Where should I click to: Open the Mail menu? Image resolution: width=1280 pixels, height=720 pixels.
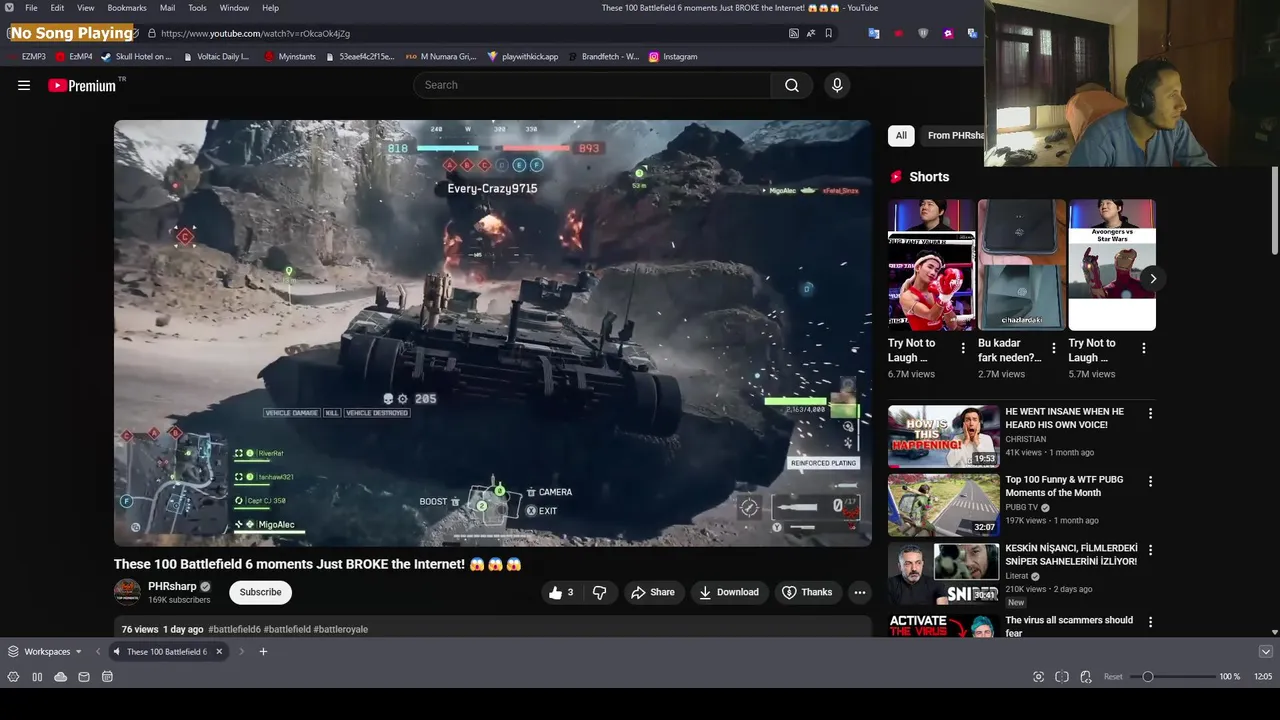point(167,8)
